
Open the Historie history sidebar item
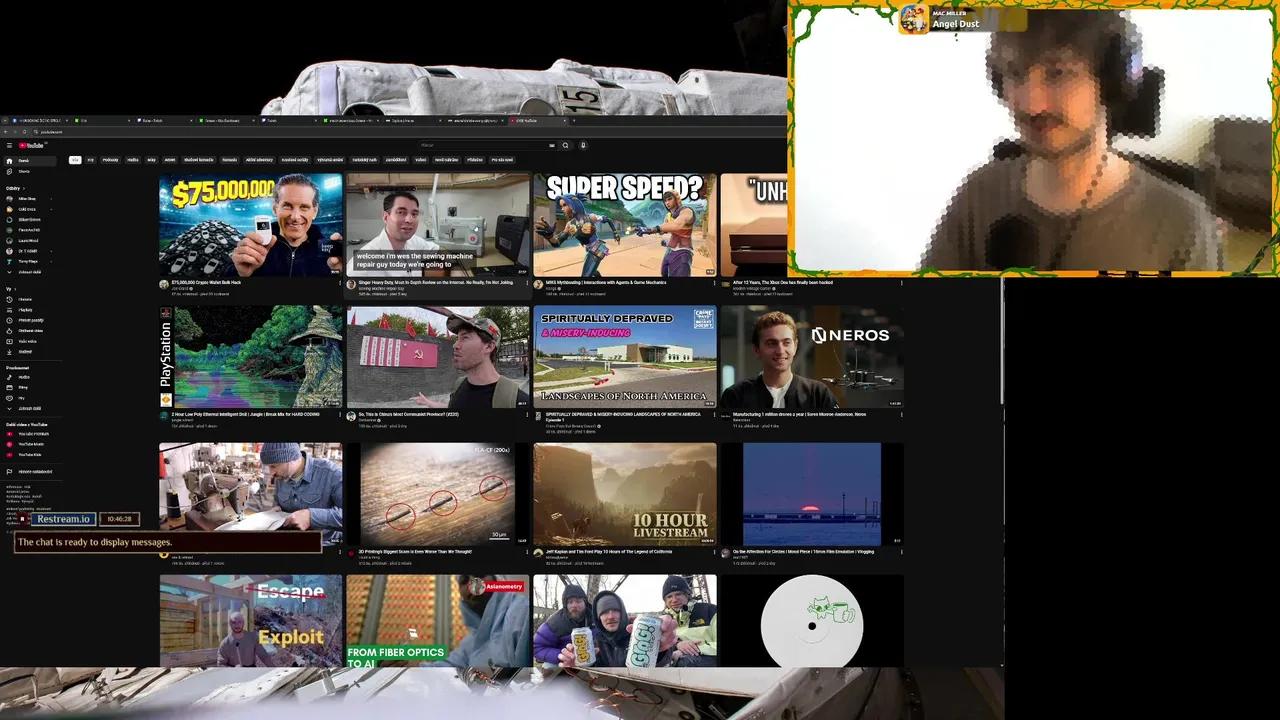click(28, 299)
